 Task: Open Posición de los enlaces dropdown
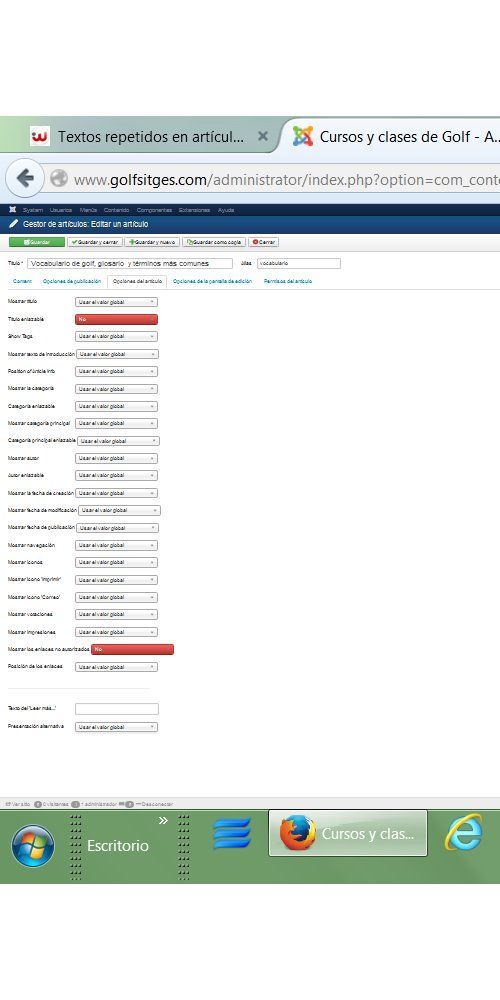pos(116,666)
